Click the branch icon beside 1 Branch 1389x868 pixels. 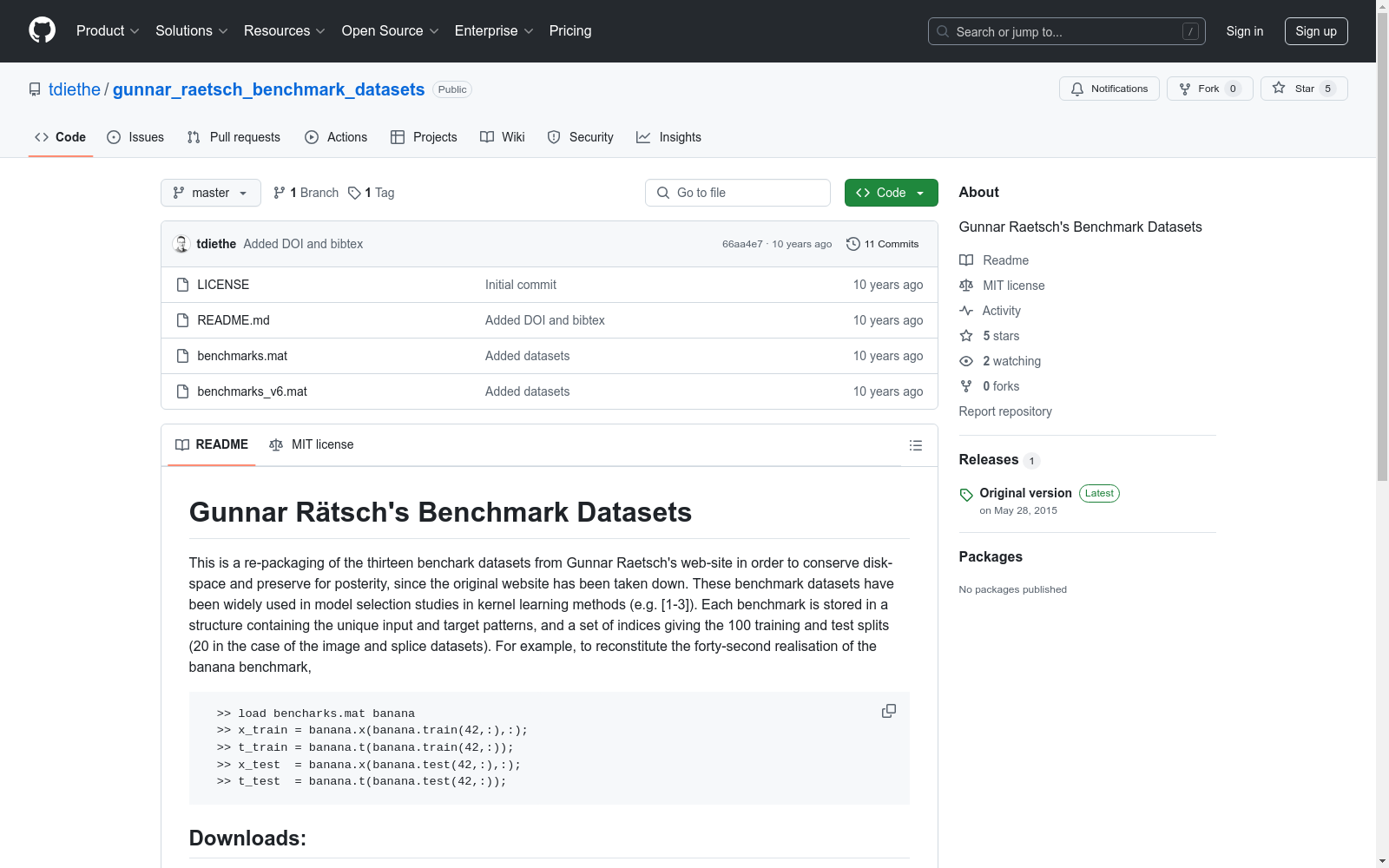[280, 193]
